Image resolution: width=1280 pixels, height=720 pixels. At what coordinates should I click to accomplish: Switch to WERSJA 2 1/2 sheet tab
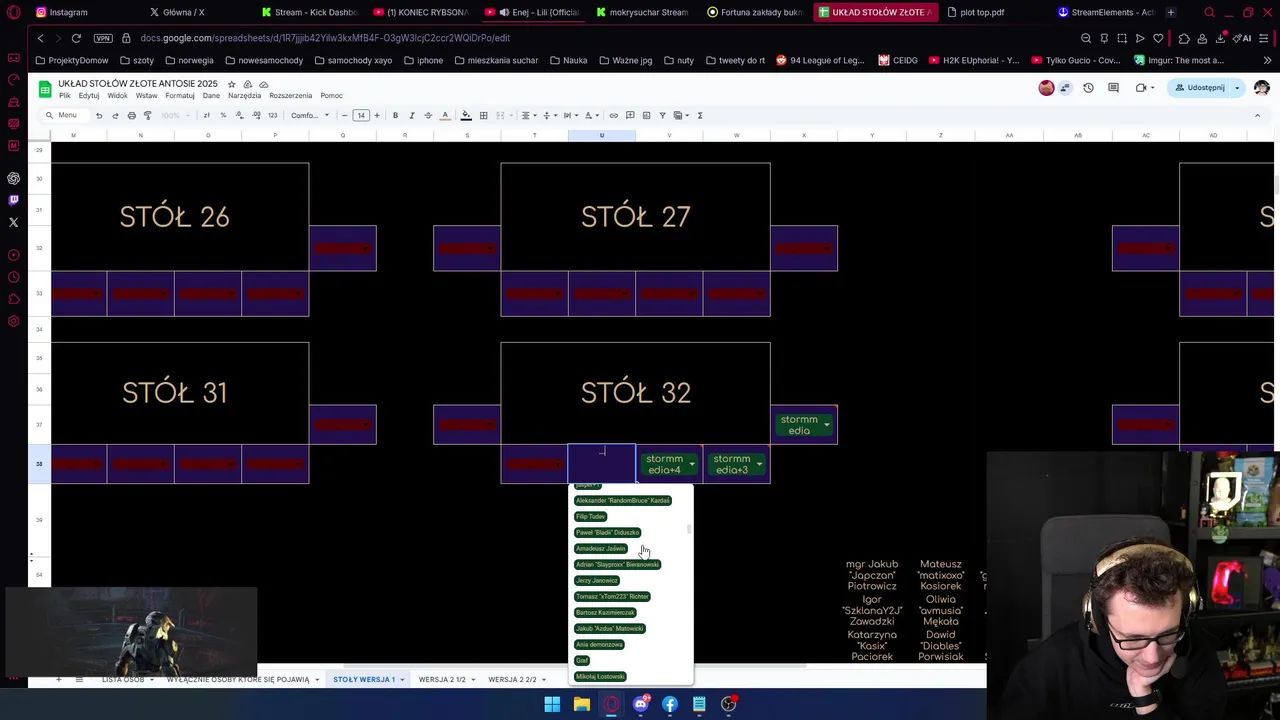(x=442, y=680)
